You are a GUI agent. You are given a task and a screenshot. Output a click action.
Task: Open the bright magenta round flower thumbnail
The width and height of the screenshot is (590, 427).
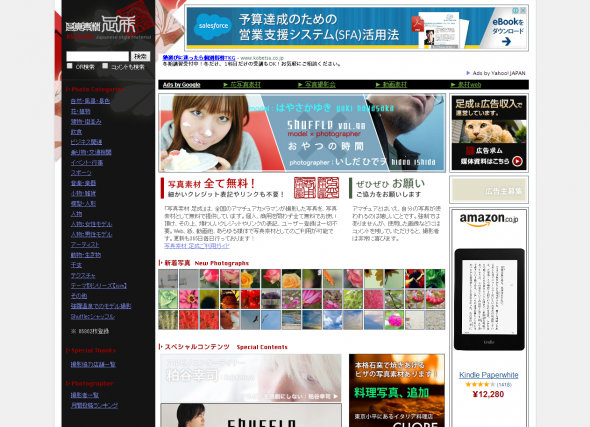394,320
